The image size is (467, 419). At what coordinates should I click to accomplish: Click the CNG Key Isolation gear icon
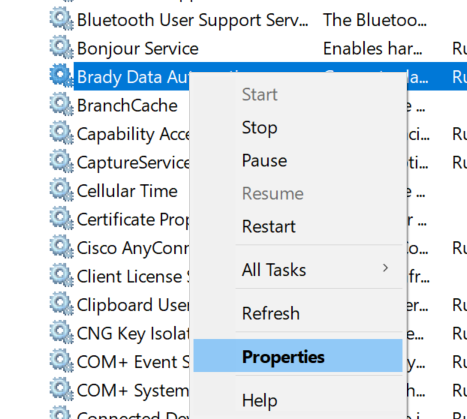tap(61, 333)
